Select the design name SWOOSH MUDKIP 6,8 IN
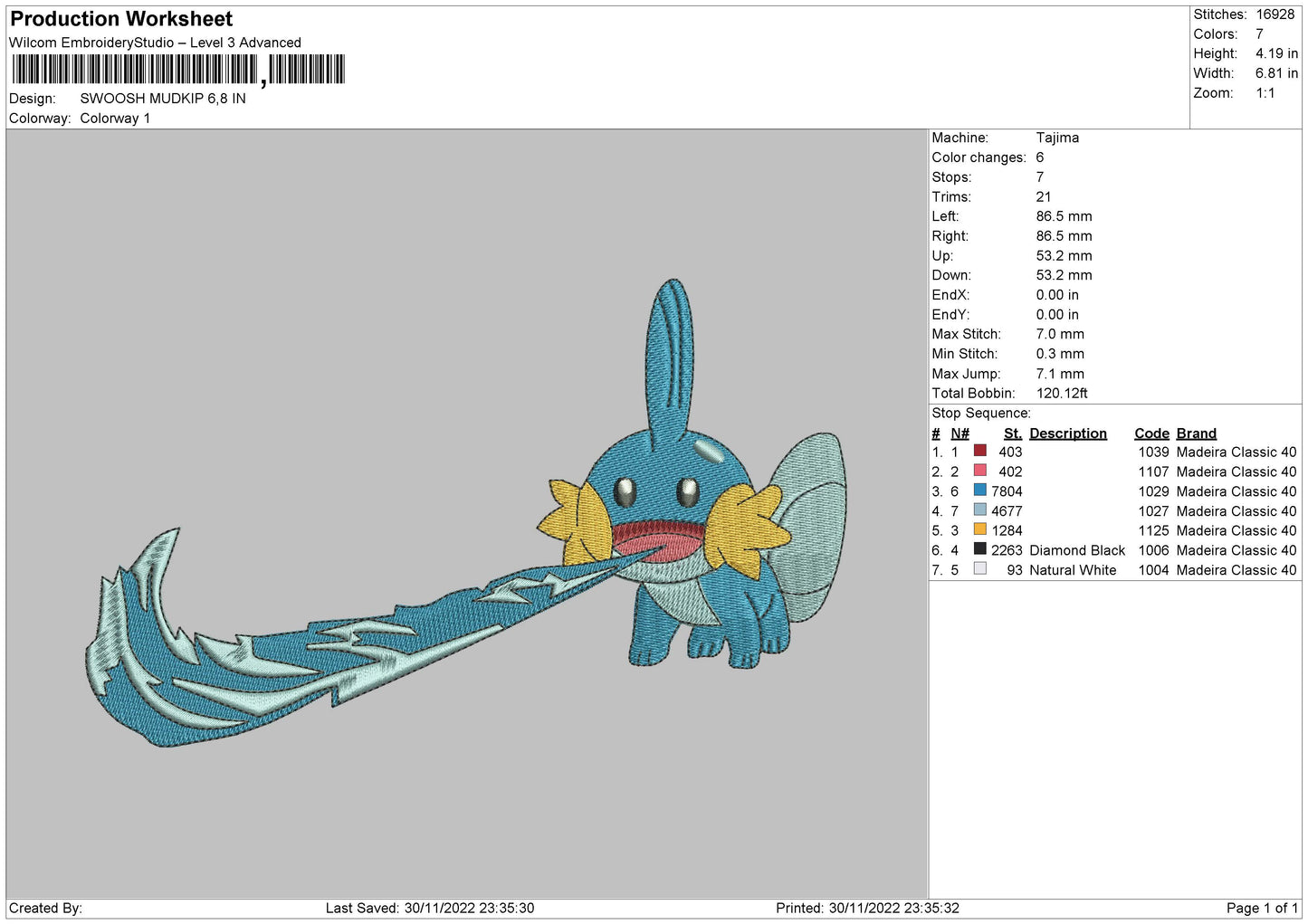Screen dimensions: 1308x924 pyautogui.click(x=163, y=99)
